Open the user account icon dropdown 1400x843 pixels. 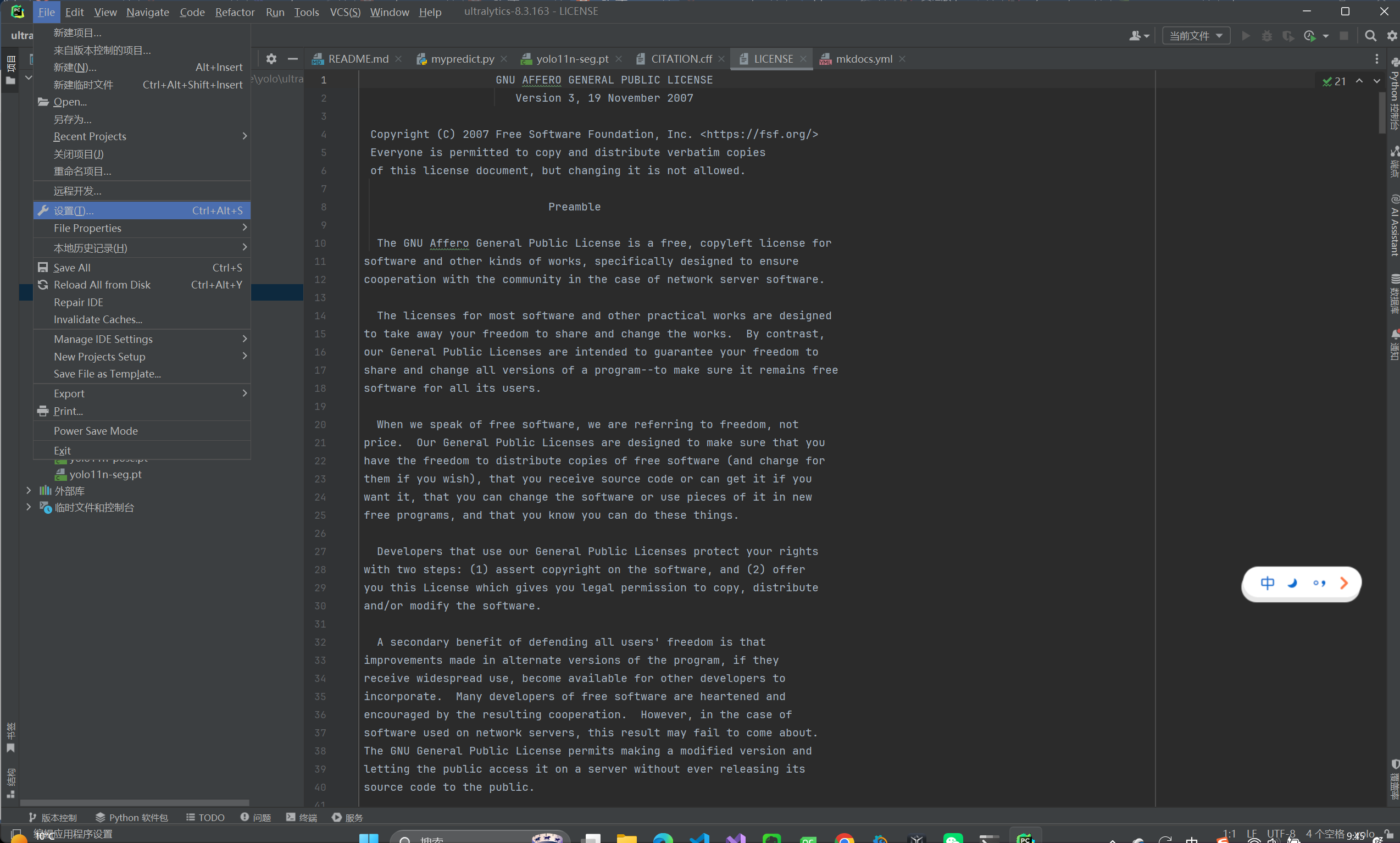(1138, 36)
